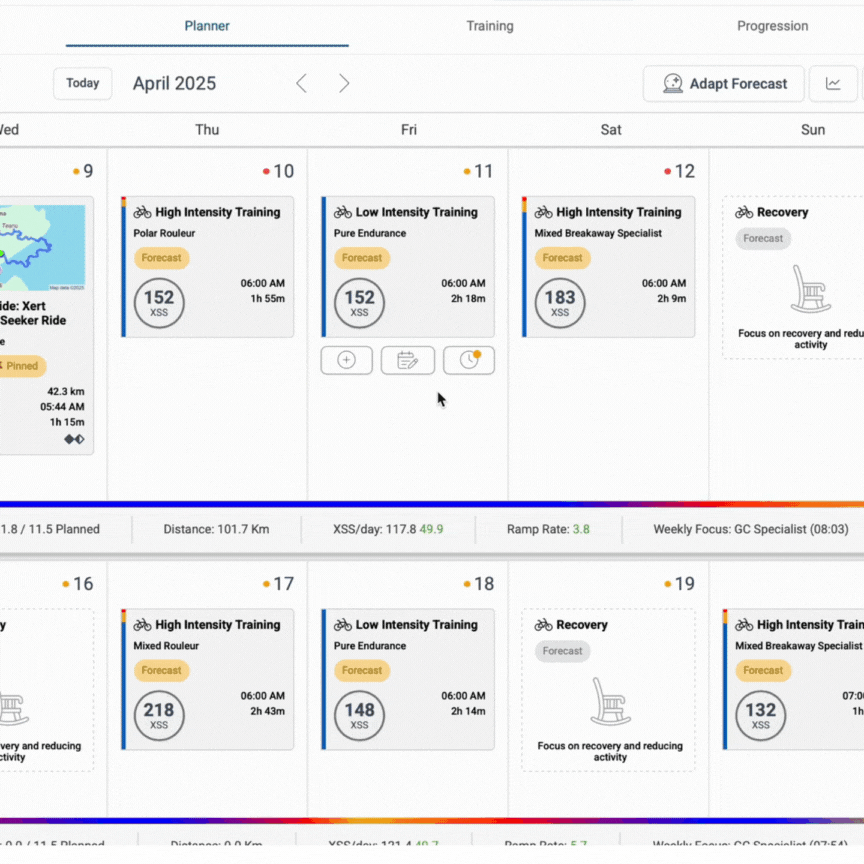Click the Pinned badge on the ride card

click(21, 366)
